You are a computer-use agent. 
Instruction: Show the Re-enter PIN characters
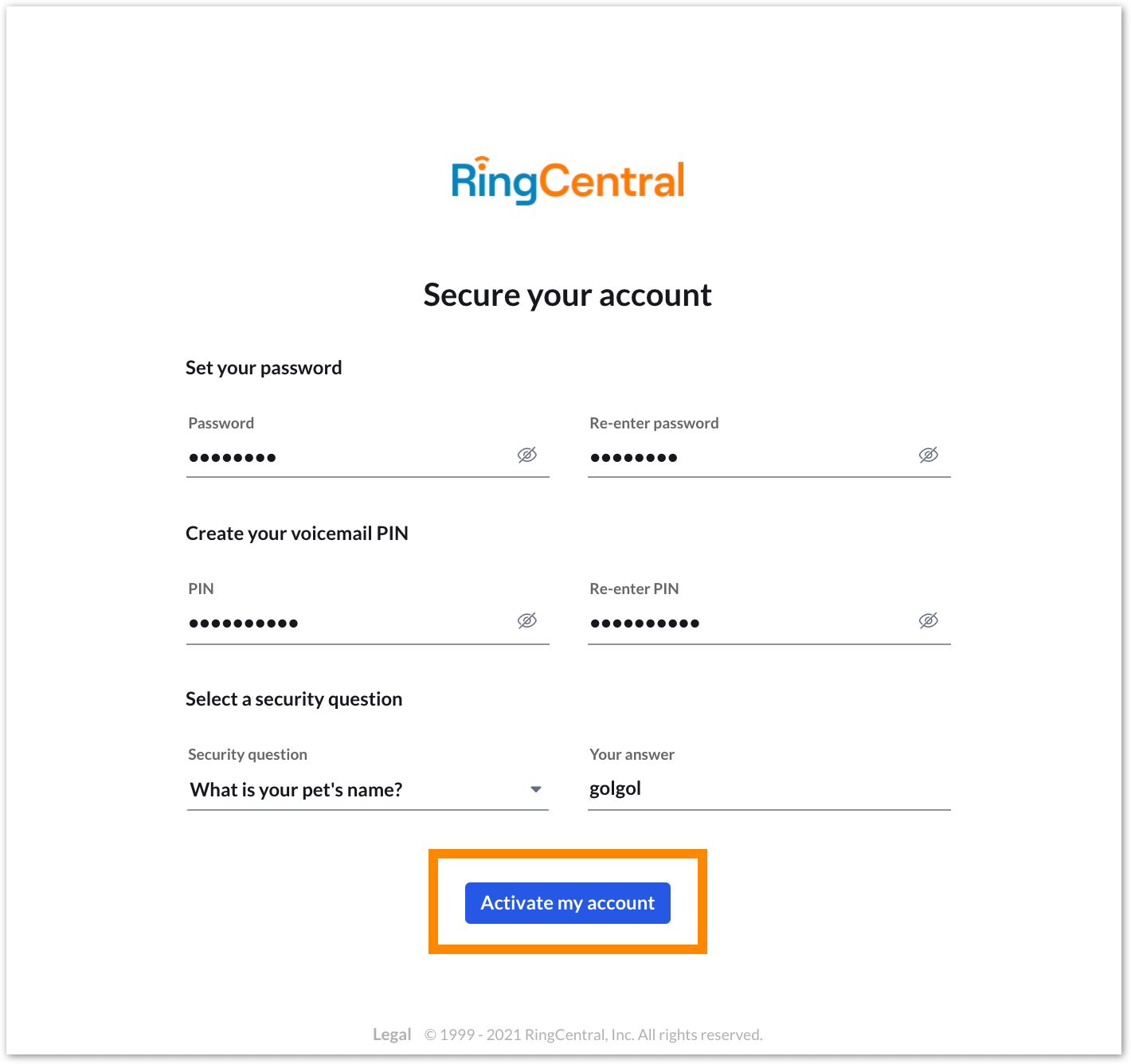coord(928,620)
